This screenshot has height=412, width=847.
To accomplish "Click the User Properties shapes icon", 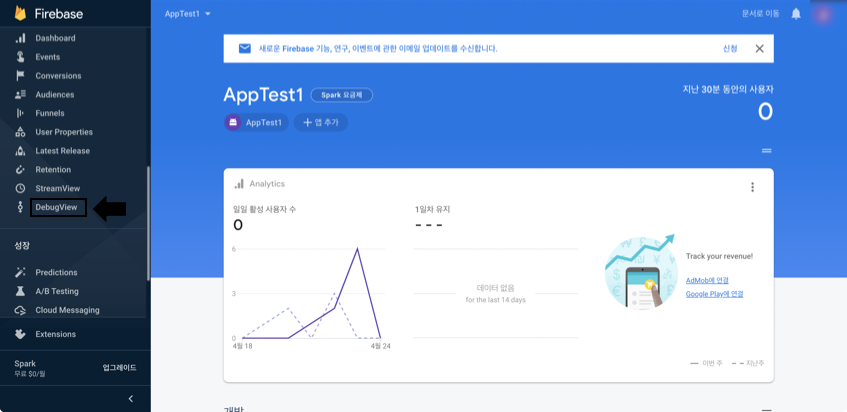I will point(20,132).
